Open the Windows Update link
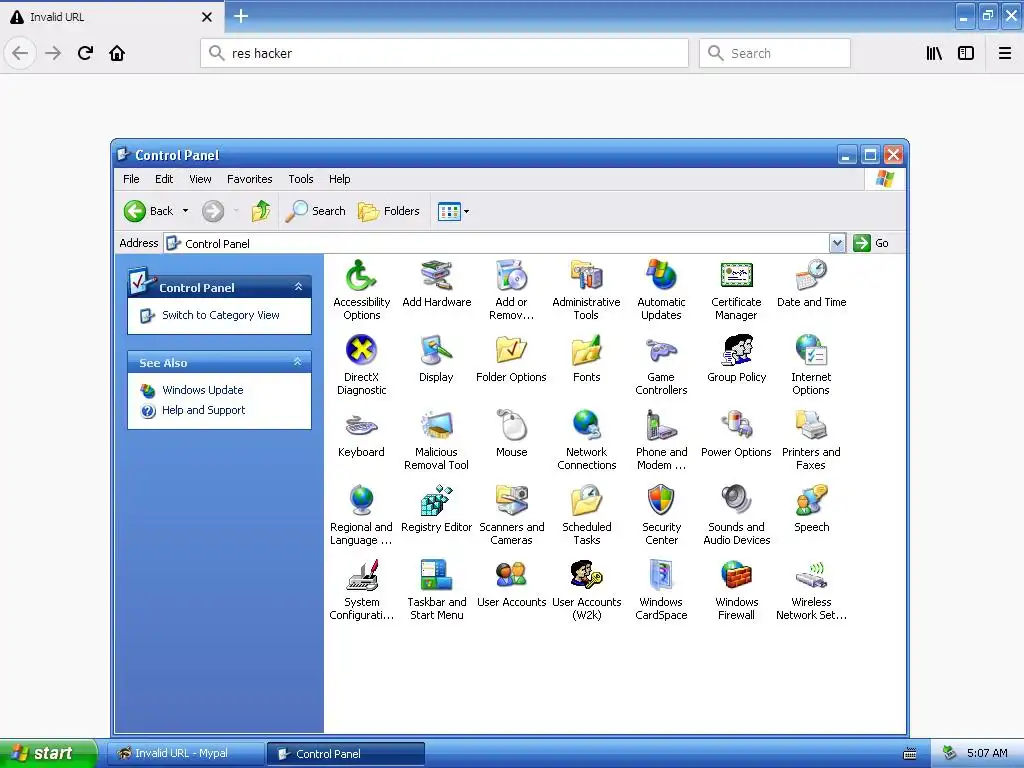Screen dimensions: 1024x768 202,390
